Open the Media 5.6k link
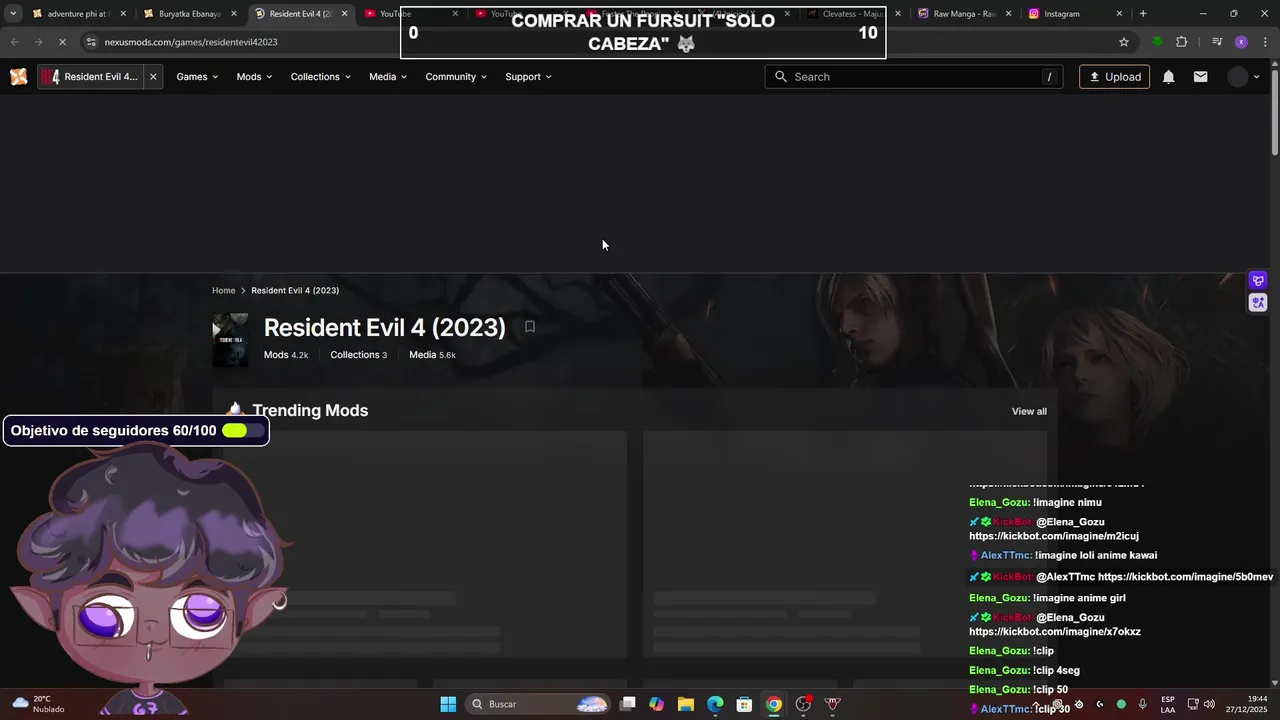The height and width of the screenshot is (720, 1280). (x=432, y=355)
